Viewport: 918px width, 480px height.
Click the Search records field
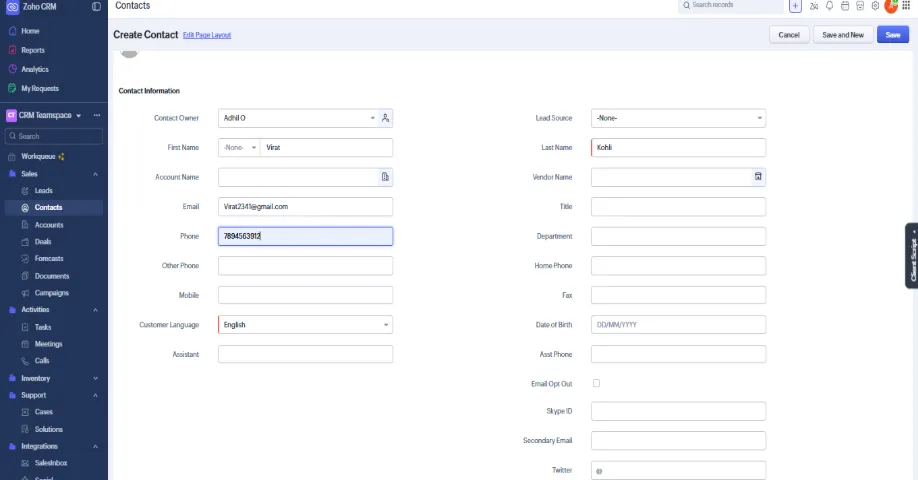point(730,6)
